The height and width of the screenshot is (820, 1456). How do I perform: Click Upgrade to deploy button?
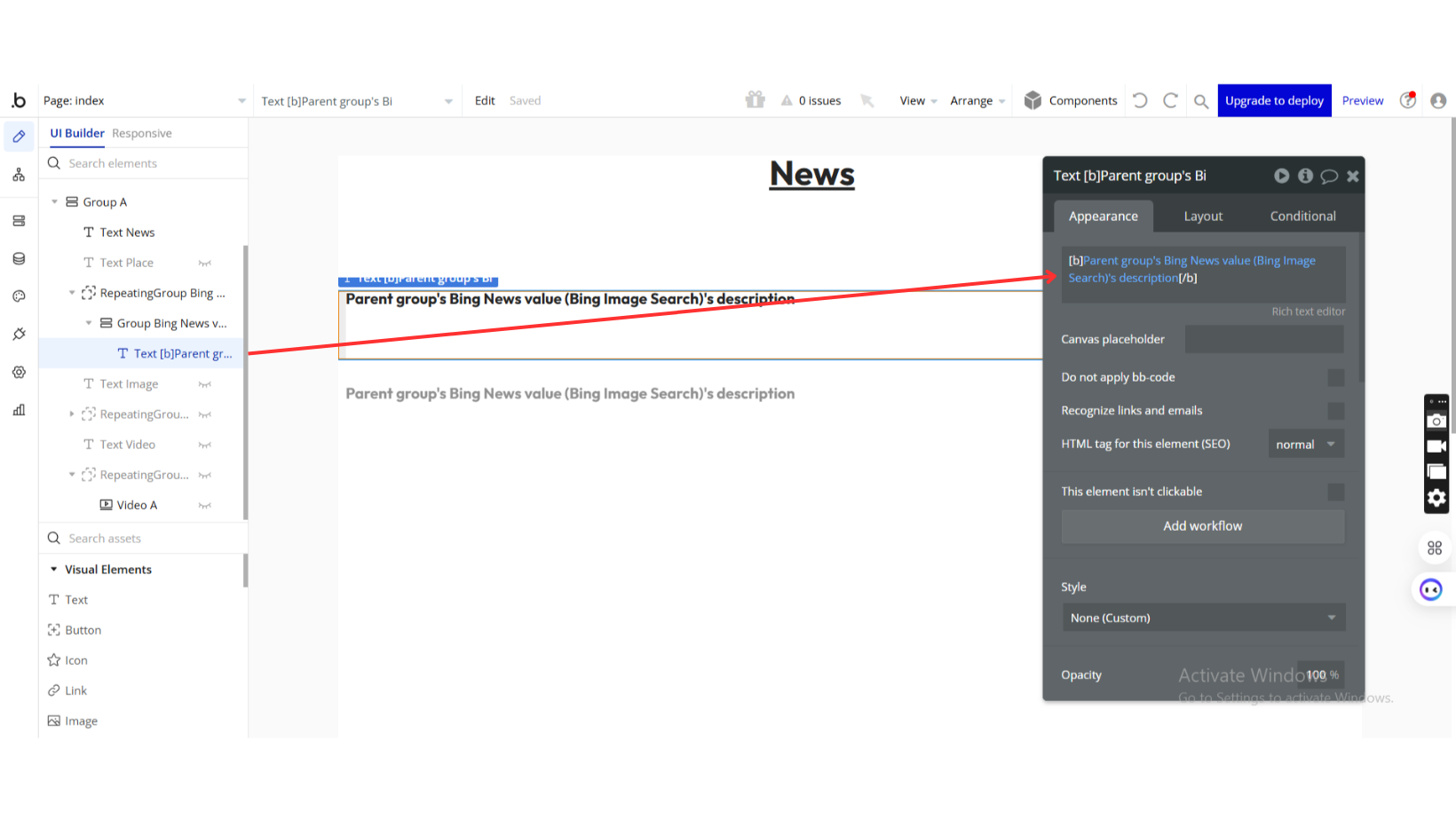tap(1274, 101)
